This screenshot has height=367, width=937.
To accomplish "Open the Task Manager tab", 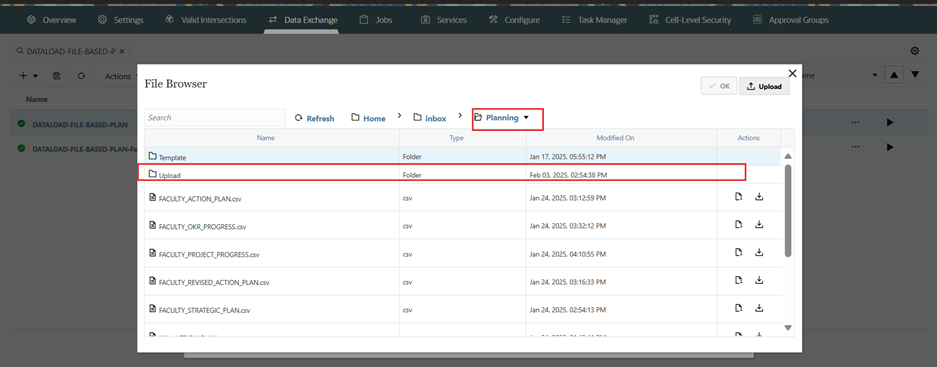I will click(x=595, y=20).
